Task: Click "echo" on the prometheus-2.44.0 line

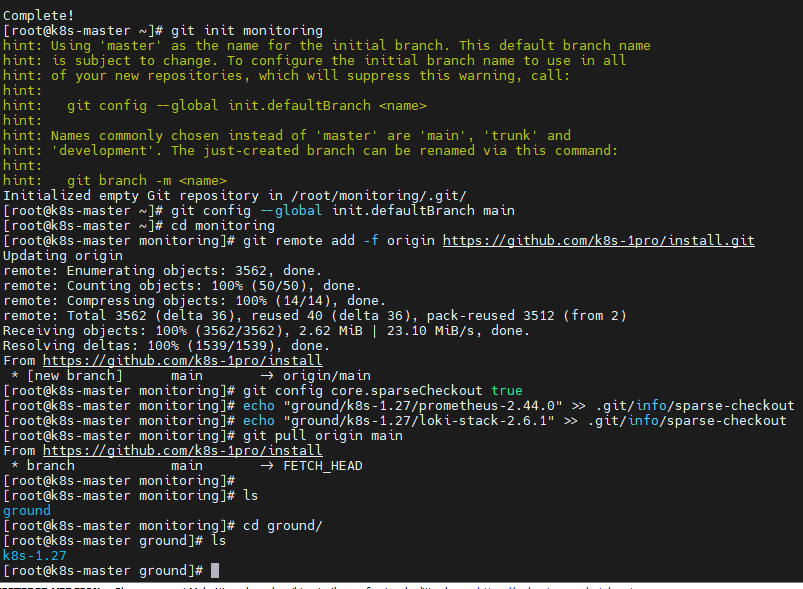Action: (x=259, y=405)
